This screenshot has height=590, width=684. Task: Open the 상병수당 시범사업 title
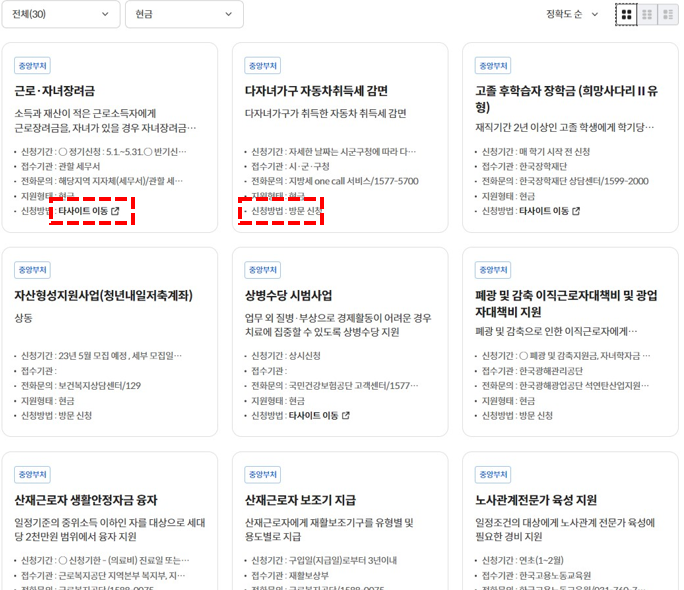point(288,295)
